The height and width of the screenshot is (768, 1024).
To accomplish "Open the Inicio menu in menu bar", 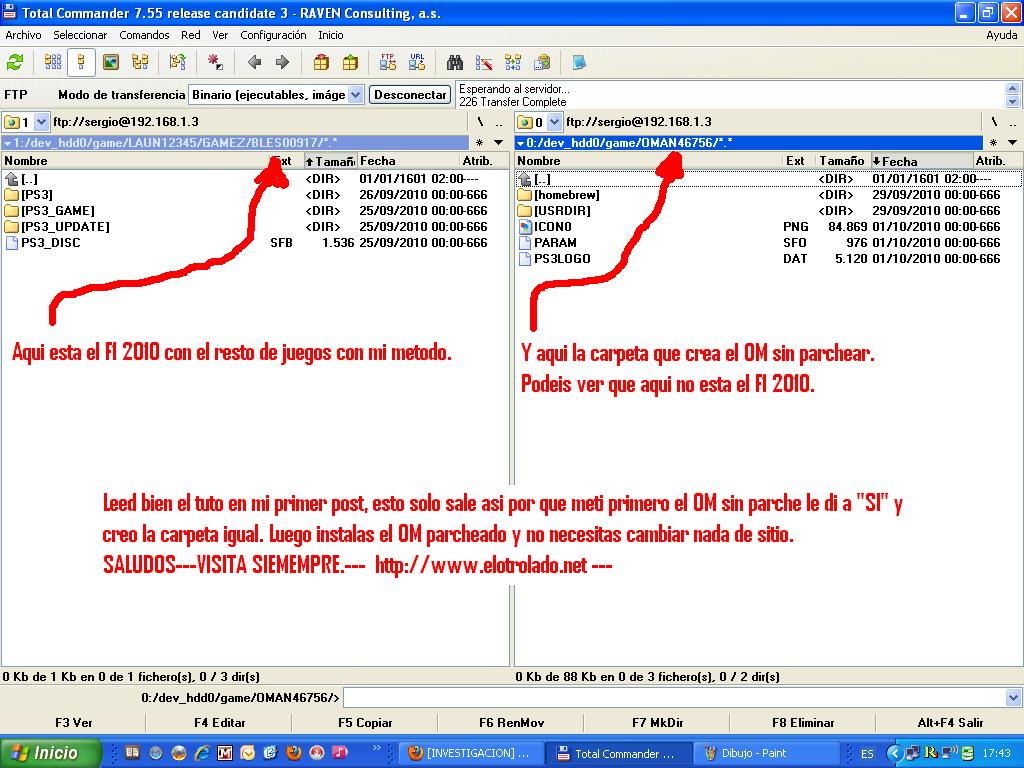I will pyautogui.click(x=330, y=35).
